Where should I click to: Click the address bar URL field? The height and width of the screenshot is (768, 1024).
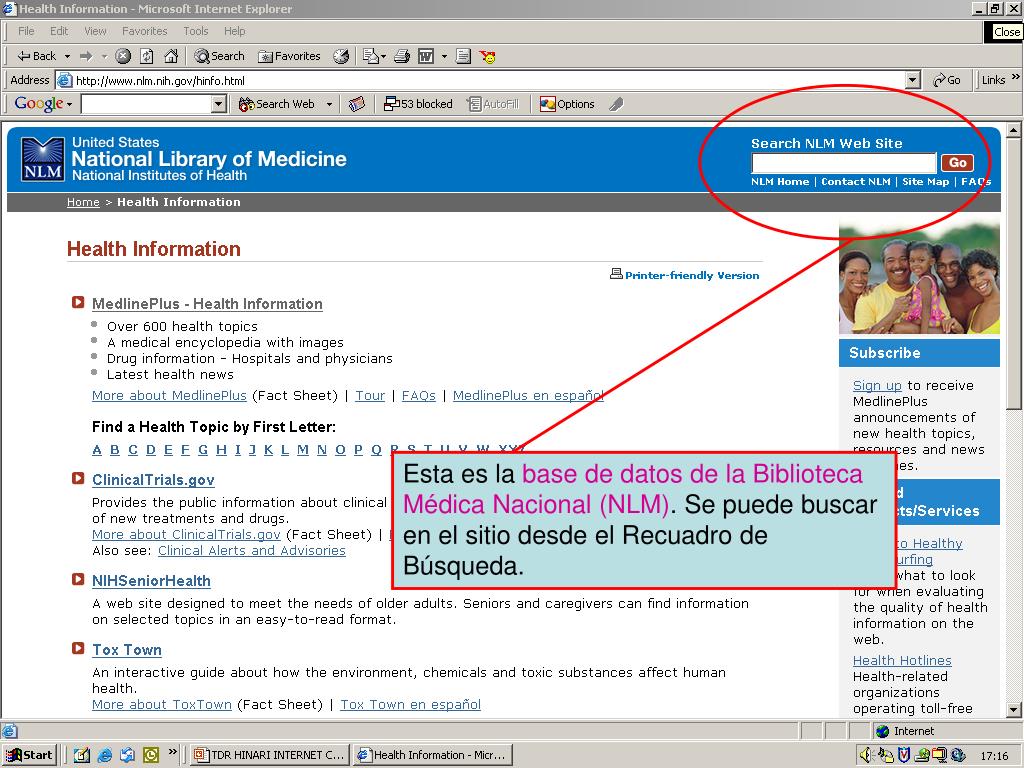(x=481, y=80)
